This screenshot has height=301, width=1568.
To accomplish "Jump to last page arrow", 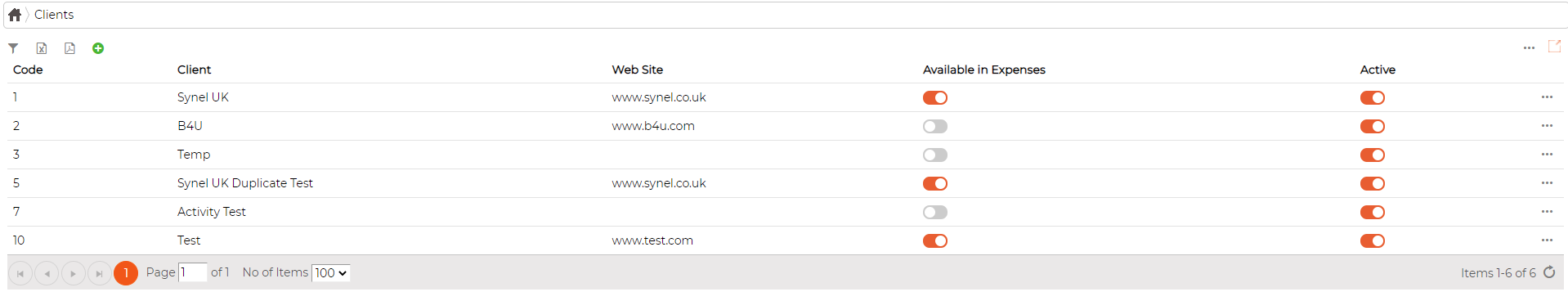I will [x=99, y=273].
